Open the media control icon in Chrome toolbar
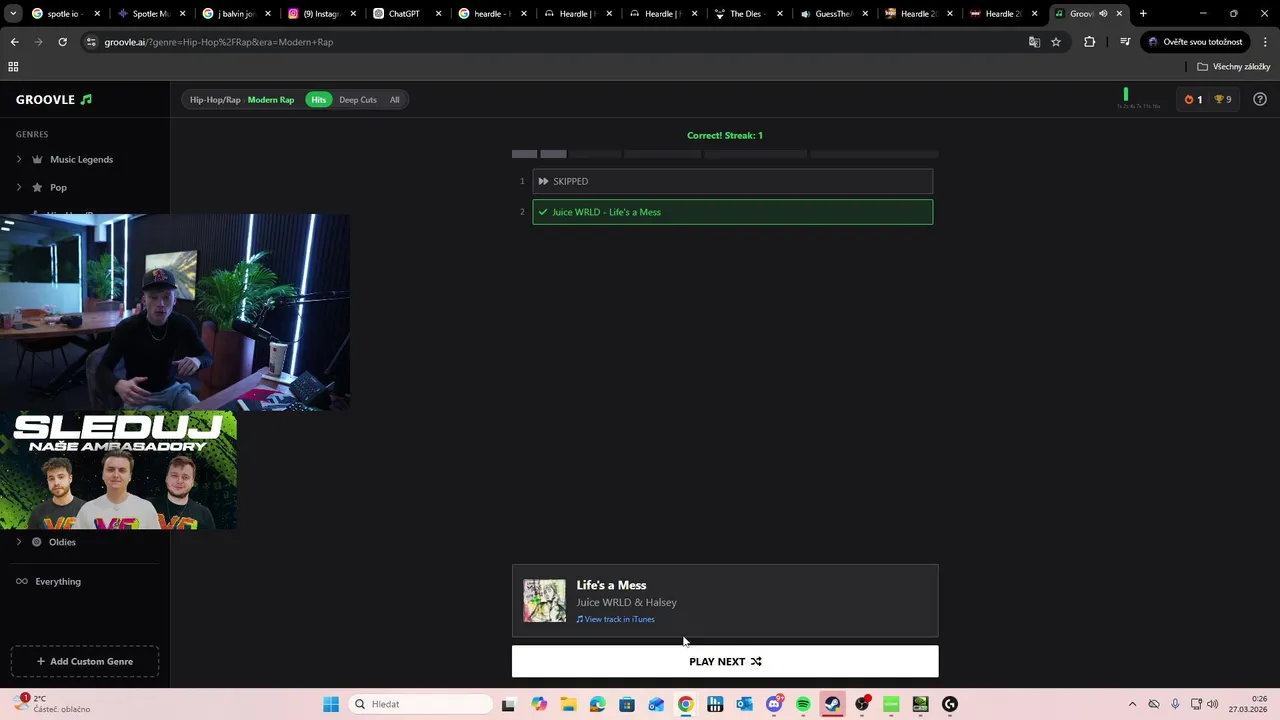 1125,42
